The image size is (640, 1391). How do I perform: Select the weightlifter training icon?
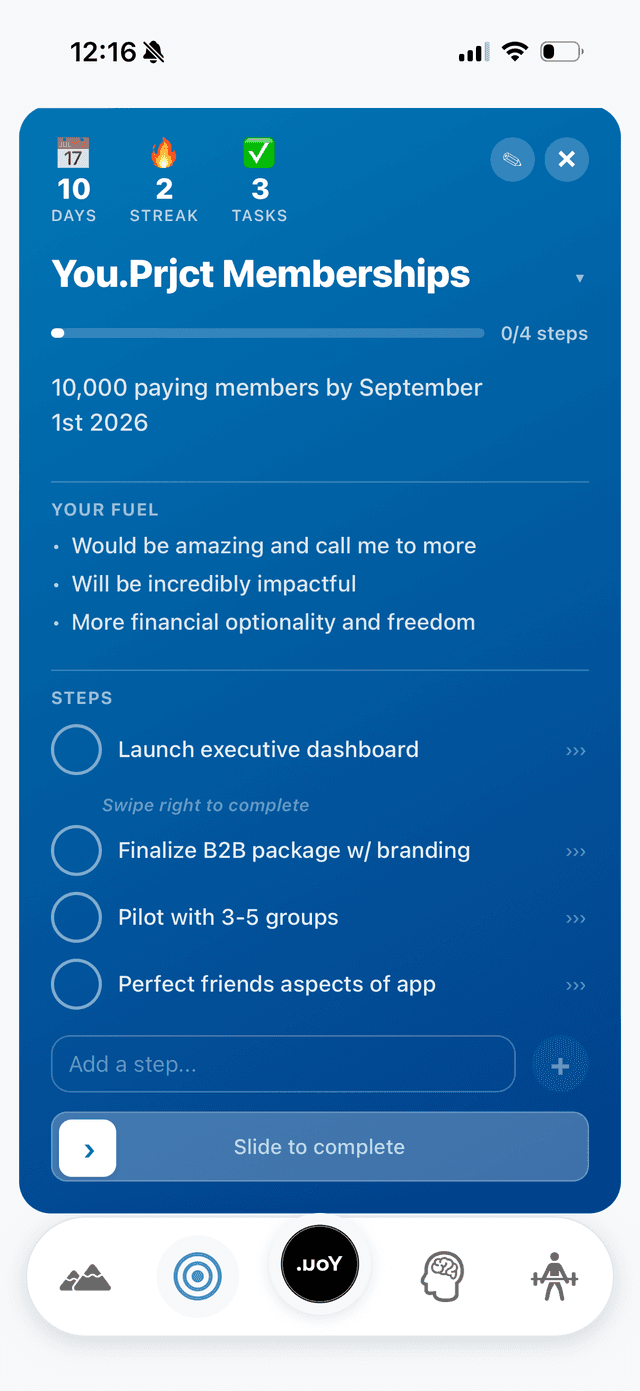pos(556,1275)
